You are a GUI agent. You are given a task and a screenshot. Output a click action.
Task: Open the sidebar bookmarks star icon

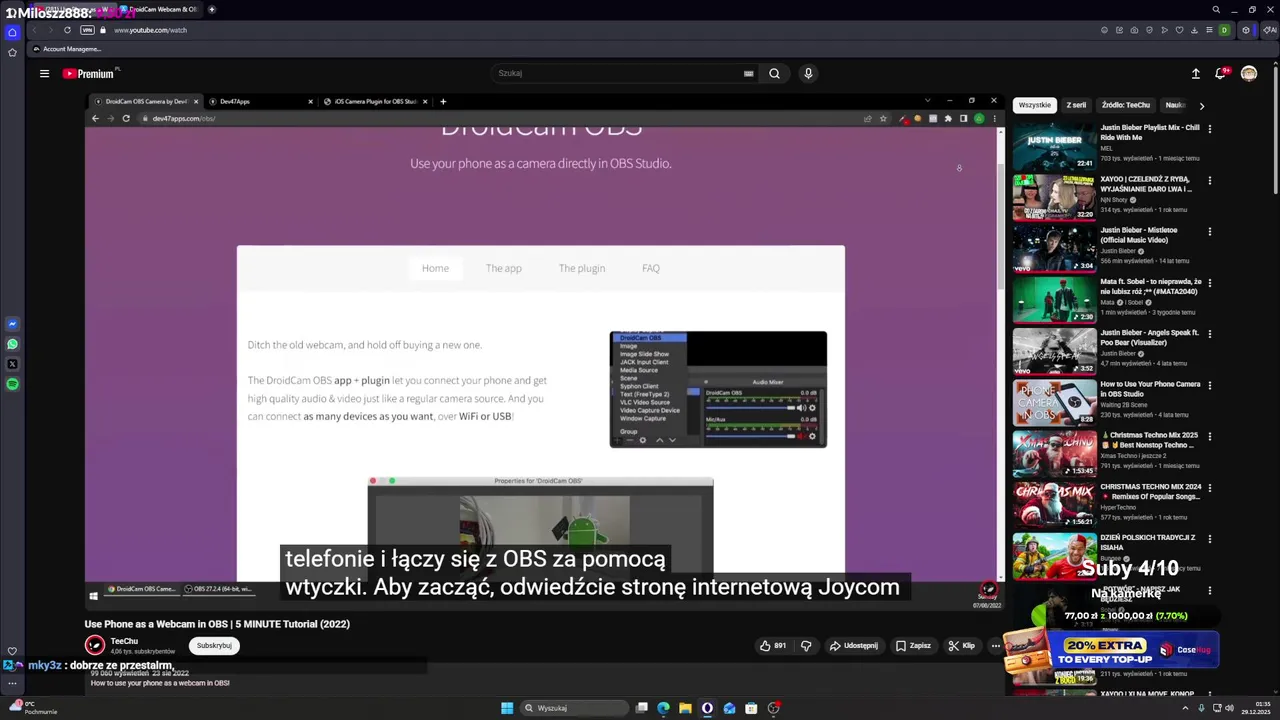[12, 52]
